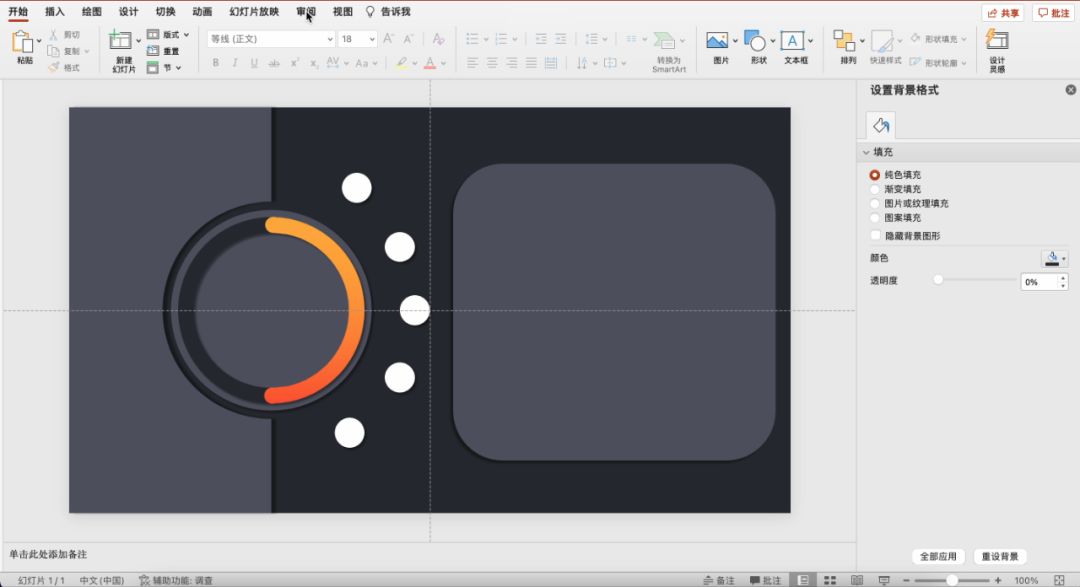Click the Paste (粘贴) clipboard icon
The height and width of the screenshot is (587, 1080).
[x=23, y=42]
